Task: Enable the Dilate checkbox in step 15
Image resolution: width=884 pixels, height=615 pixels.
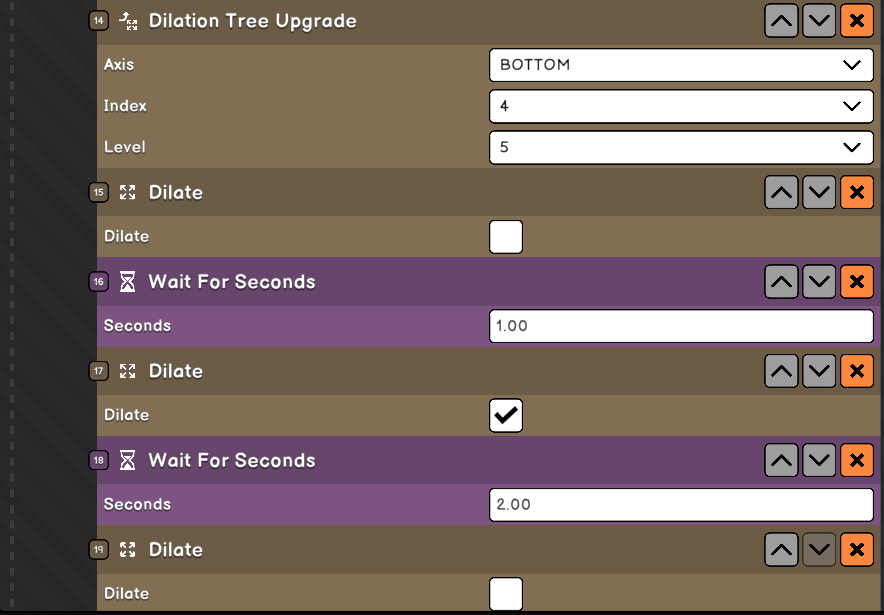Action: tap(506, 237)
